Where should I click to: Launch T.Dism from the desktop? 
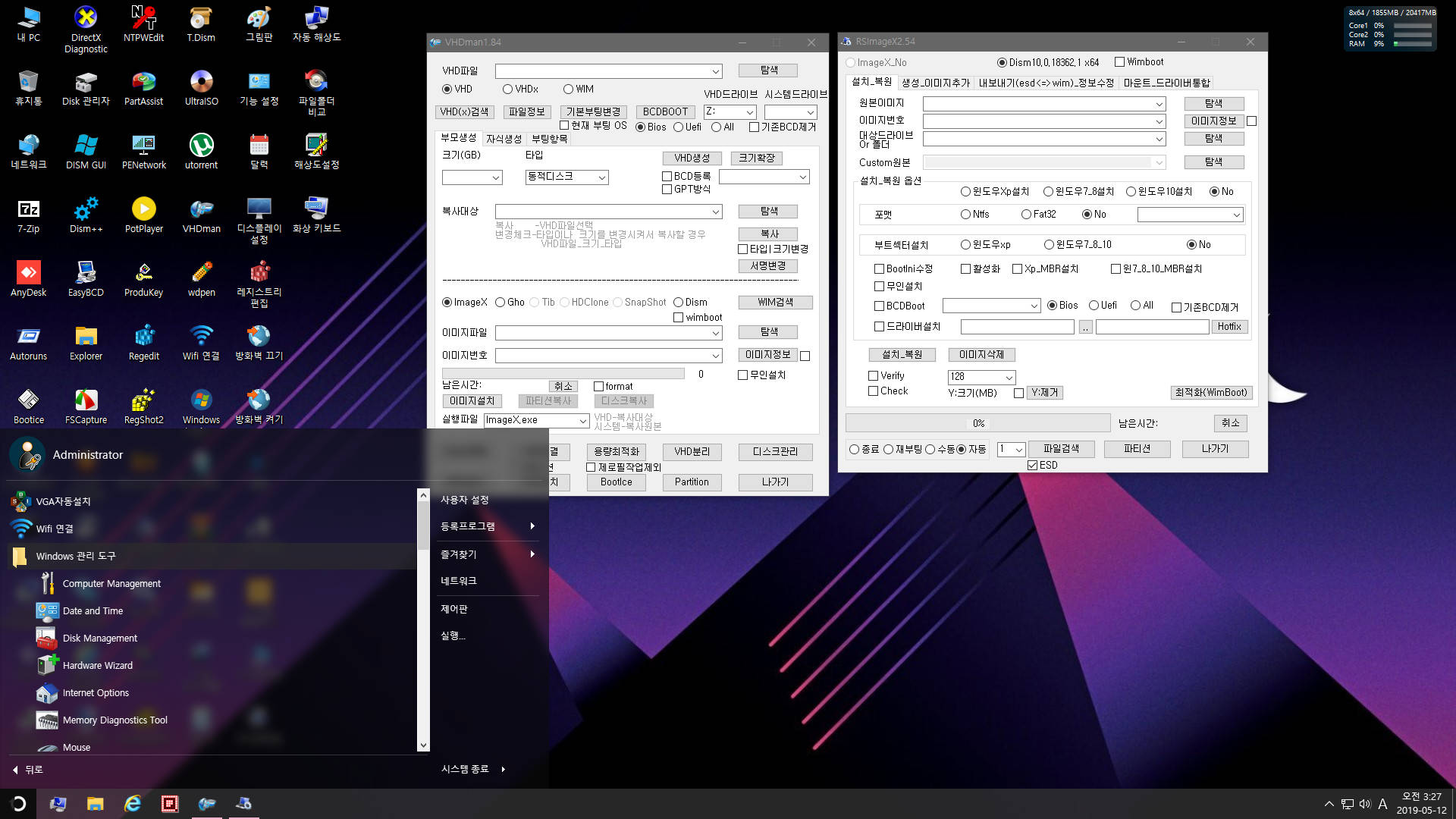(x=201, y=24)
